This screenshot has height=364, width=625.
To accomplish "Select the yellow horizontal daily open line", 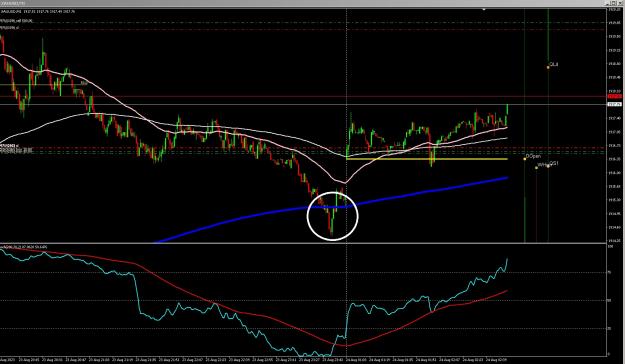I will point(426,159).
